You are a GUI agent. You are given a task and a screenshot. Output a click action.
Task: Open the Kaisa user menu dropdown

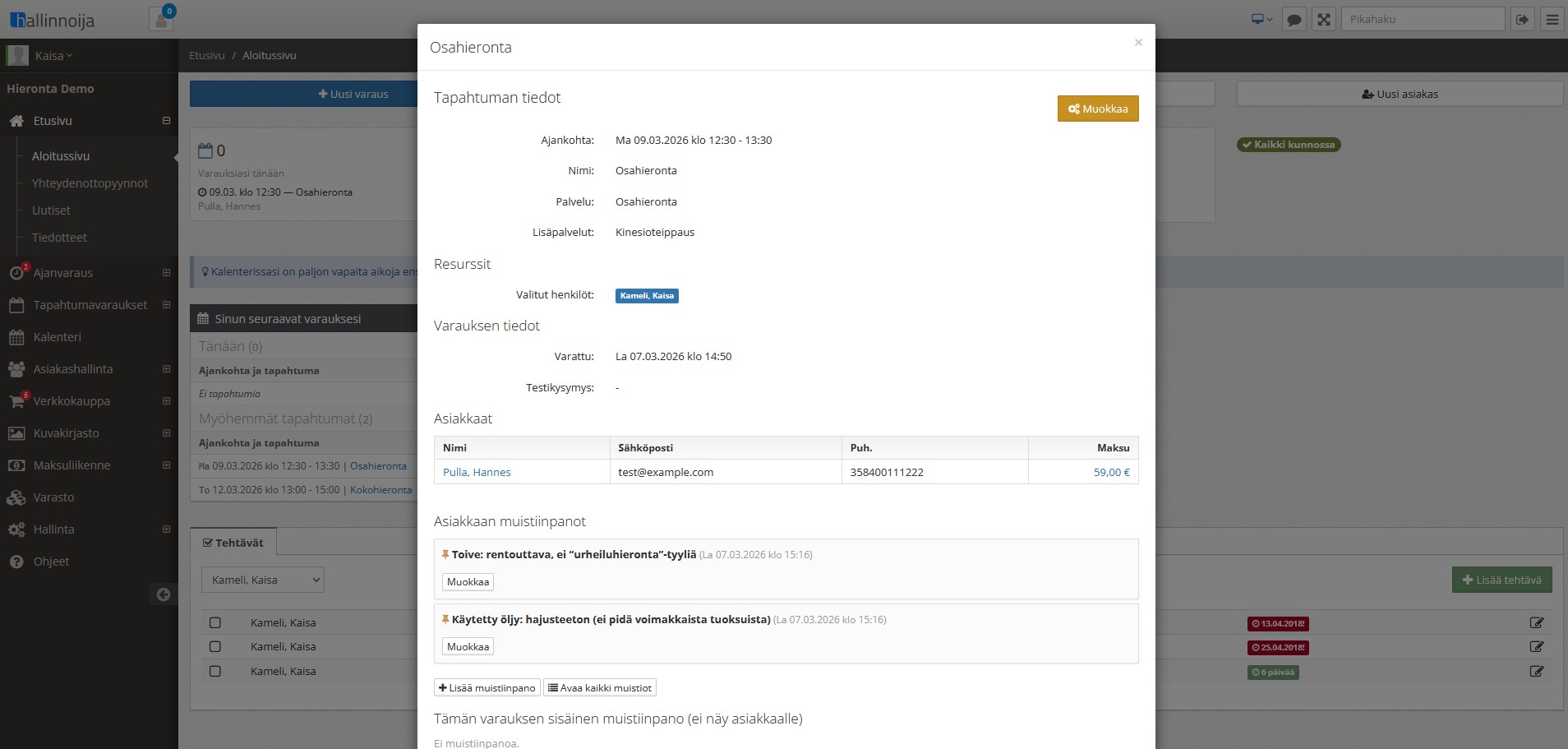(53, 56)
